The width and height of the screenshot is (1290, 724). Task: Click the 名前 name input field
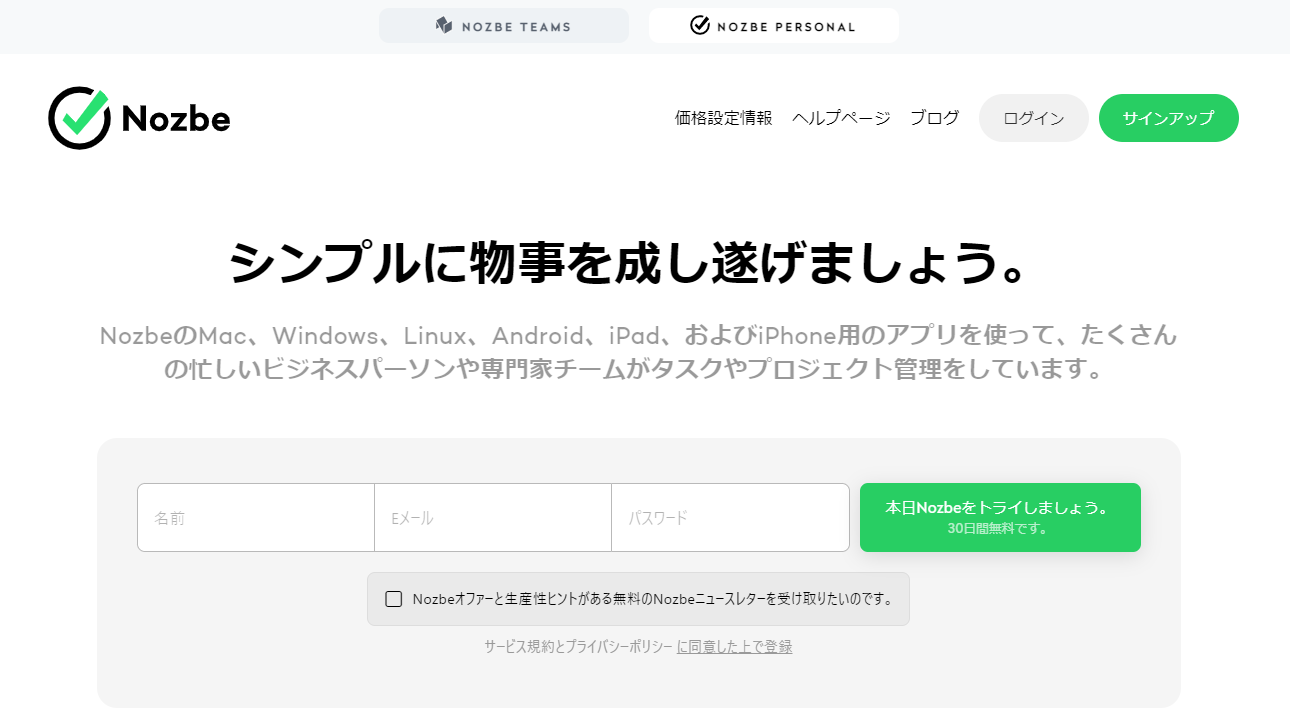click(255, 517)
